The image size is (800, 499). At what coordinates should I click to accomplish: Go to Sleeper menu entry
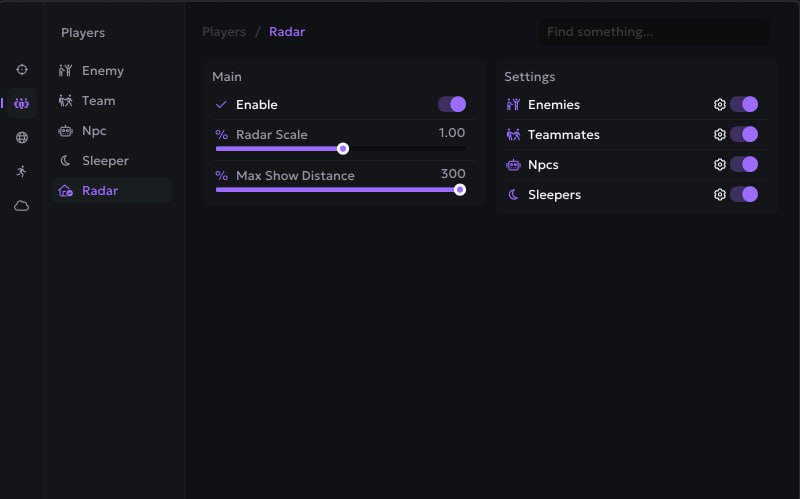(104, 161)
